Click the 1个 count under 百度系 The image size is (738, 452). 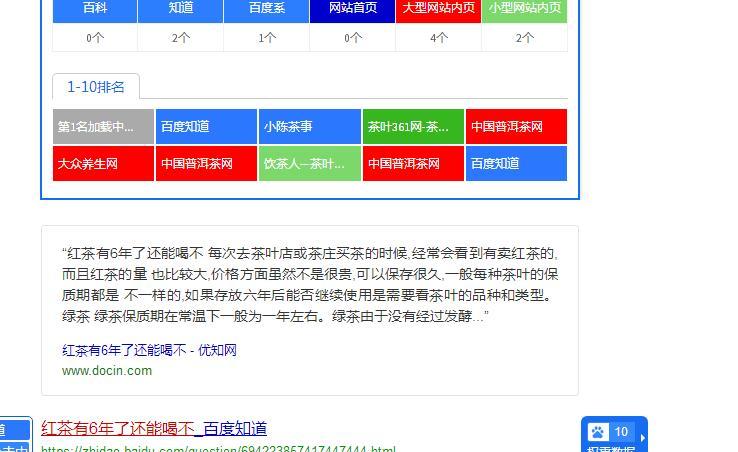[x=267, y=38]
